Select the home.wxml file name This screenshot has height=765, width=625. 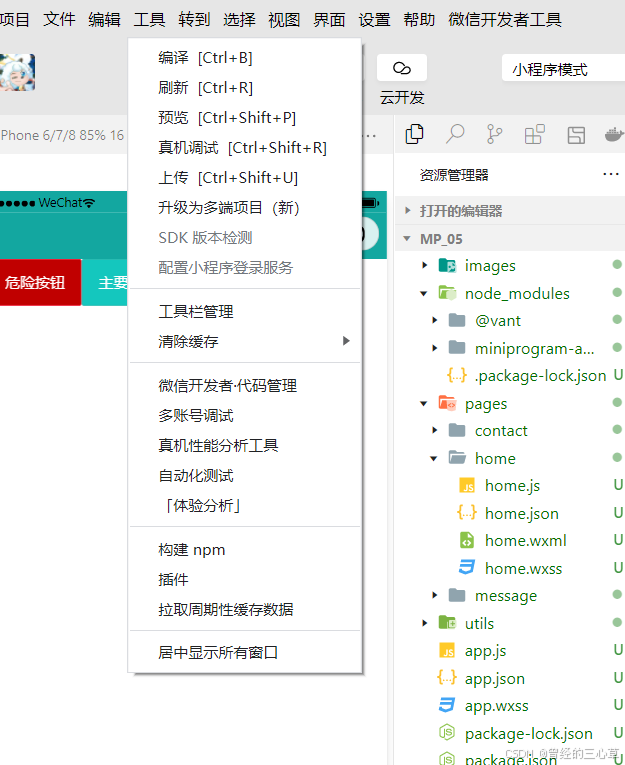click(x=525, y=541)
